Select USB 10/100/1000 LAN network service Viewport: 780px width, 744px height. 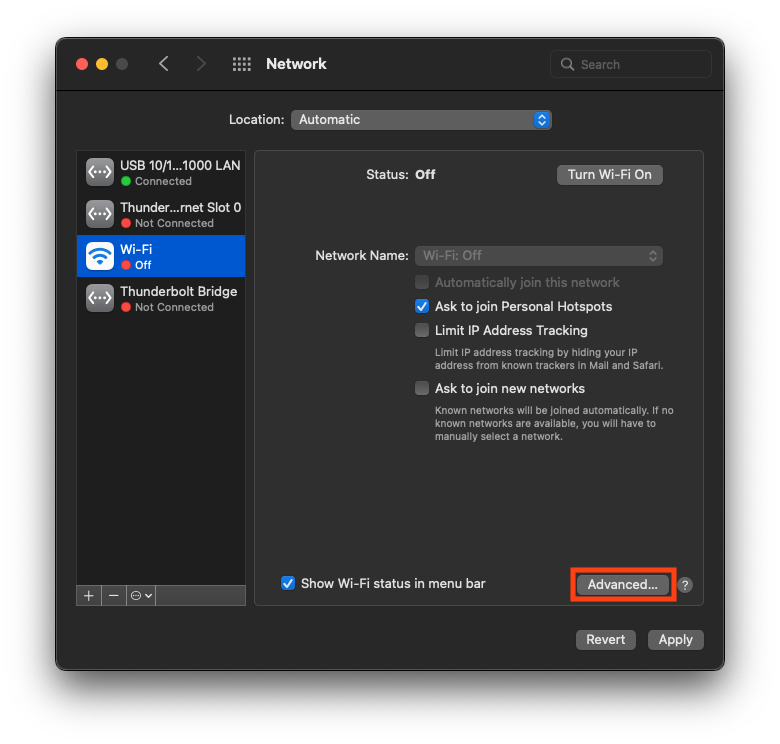pos(161,172)
